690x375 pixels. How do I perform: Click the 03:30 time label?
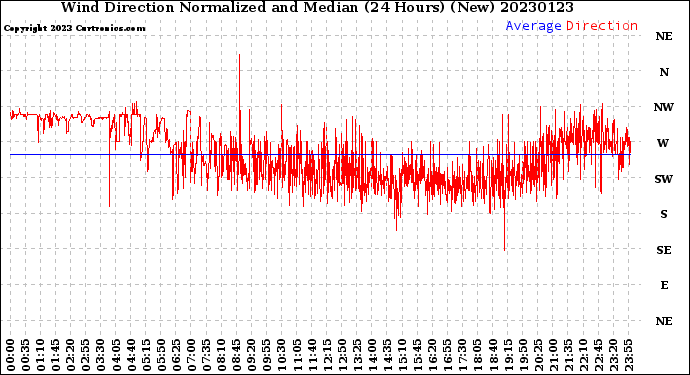101,356
